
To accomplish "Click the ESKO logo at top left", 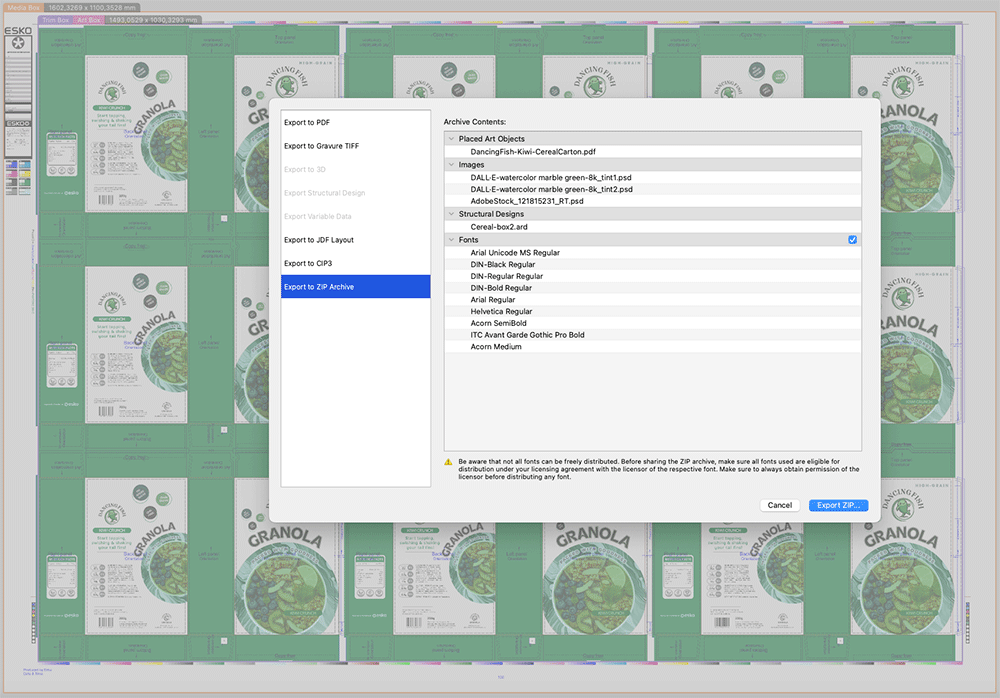I will tap(18, 32).
